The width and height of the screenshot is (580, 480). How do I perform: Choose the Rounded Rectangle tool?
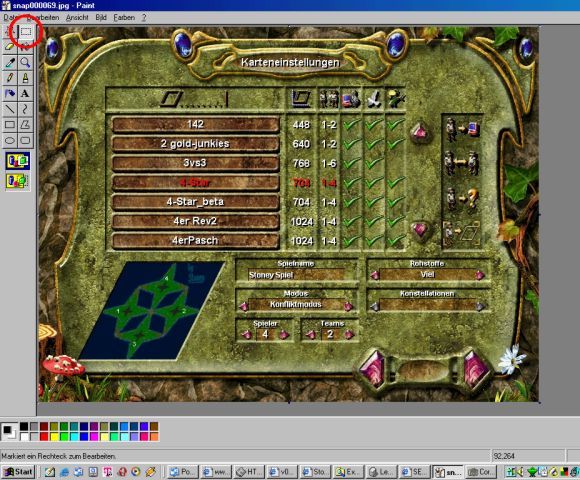(25, 141)
